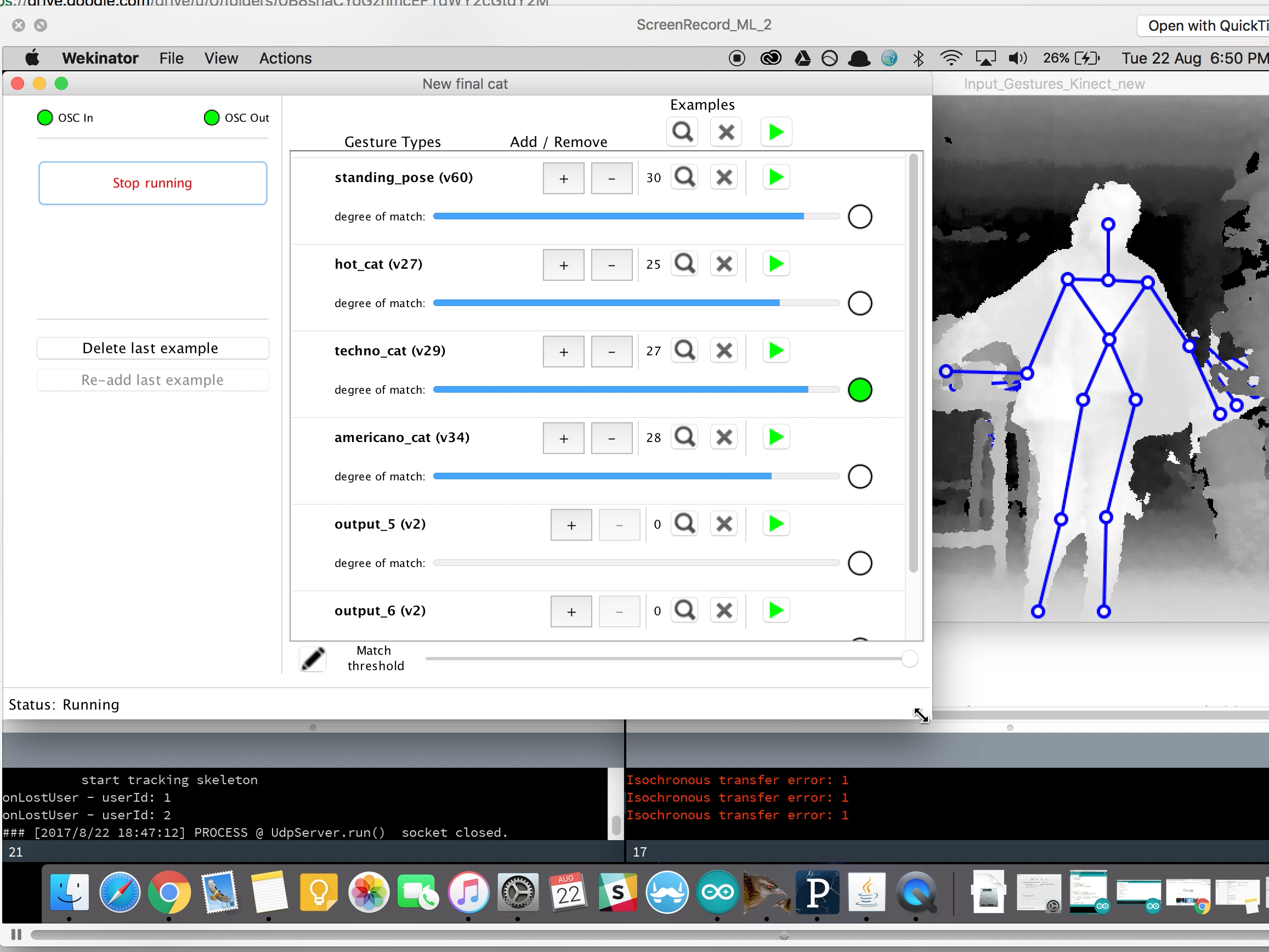Add example to standing_pose with plus button
The image size is (1269, 952).
pyautogui.click(x=563, y=178)
